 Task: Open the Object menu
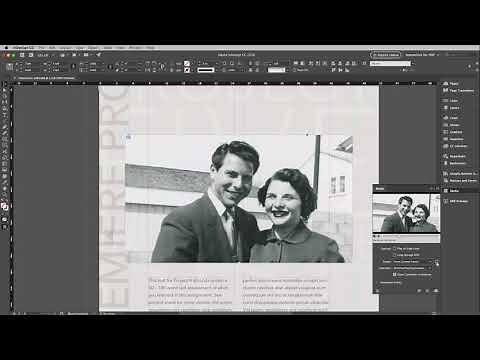coord(94,48)
